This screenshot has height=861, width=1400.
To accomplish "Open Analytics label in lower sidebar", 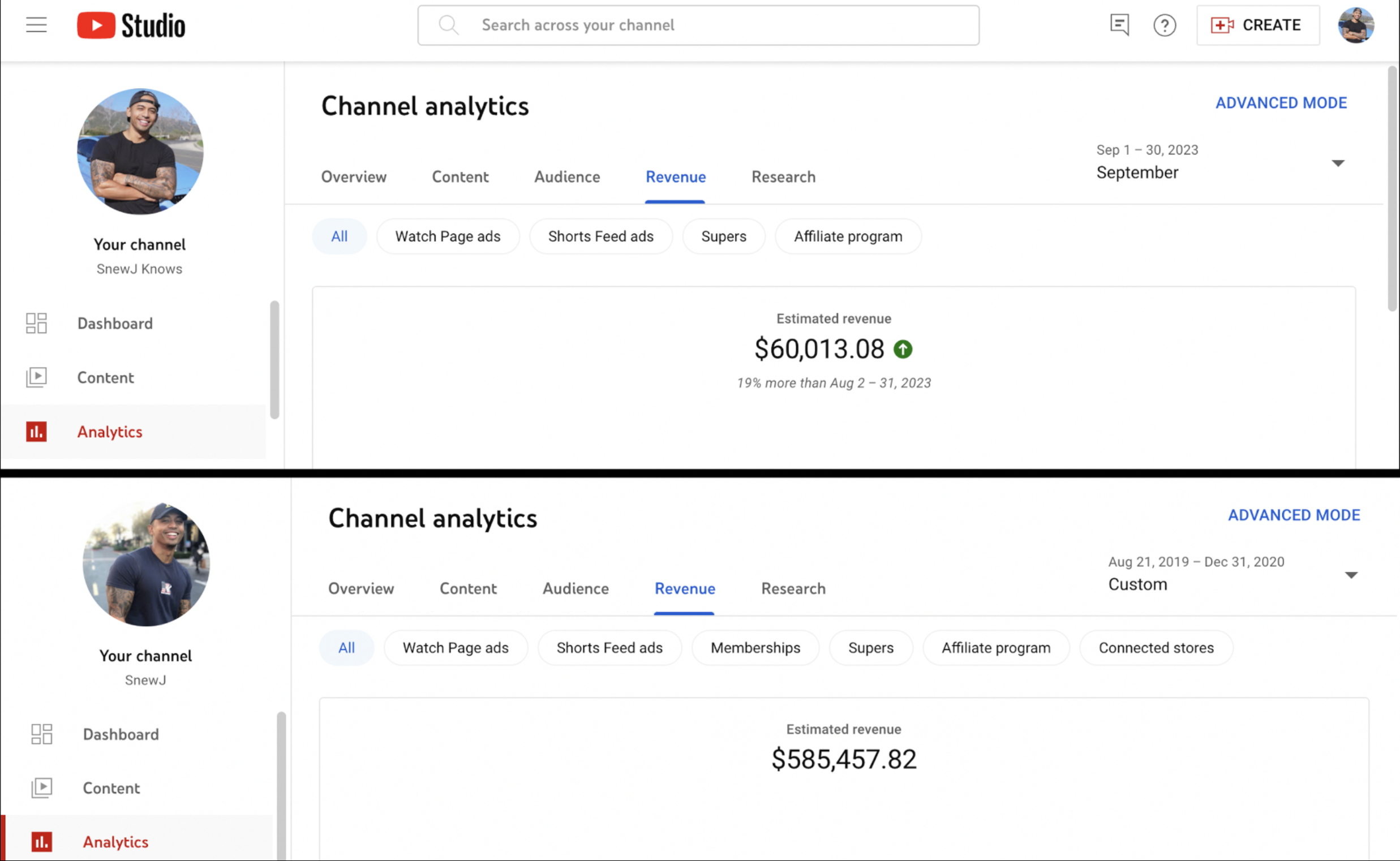I will [x=115, y=842].
